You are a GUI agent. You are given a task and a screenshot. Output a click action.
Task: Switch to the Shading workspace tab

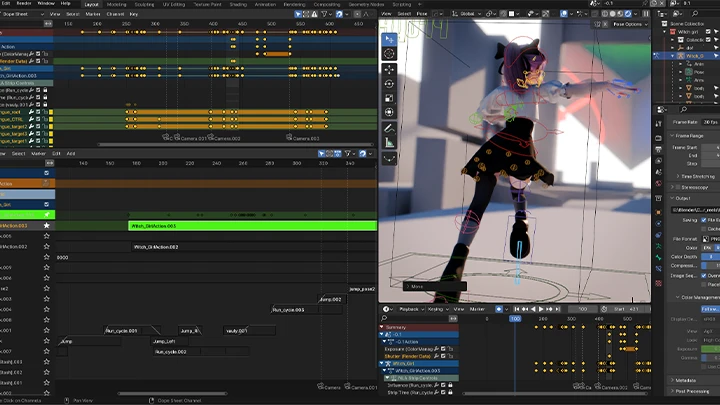[x=238, y=4]
